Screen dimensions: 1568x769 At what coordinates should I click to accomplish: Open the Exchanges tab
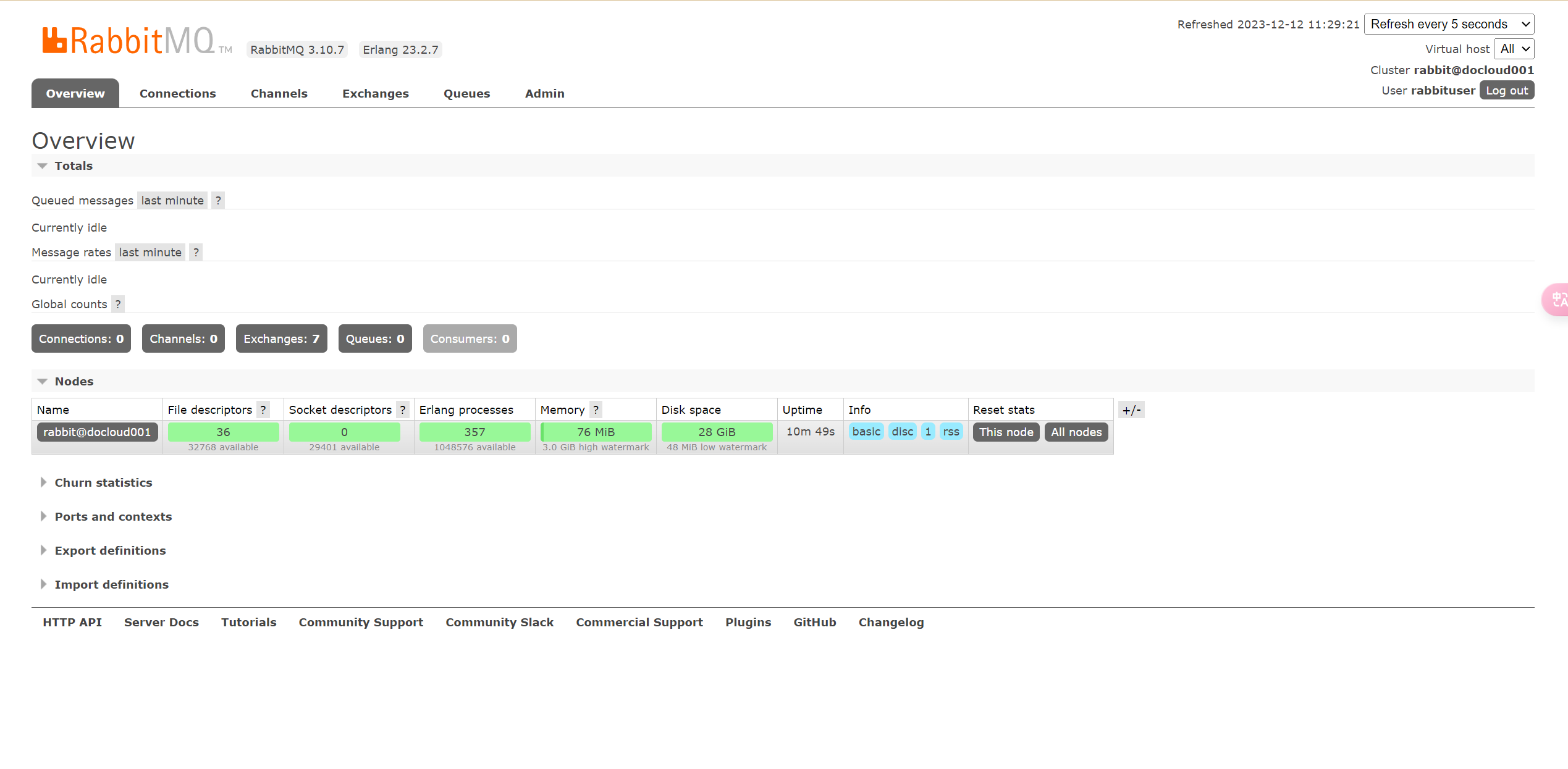[x=375, y=93]
